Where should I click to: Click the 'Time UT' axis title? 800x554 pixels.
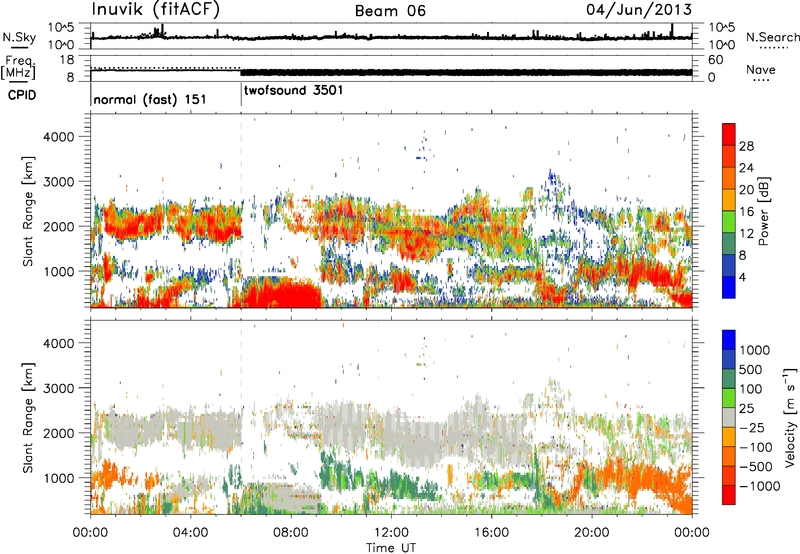click(391, 548)
